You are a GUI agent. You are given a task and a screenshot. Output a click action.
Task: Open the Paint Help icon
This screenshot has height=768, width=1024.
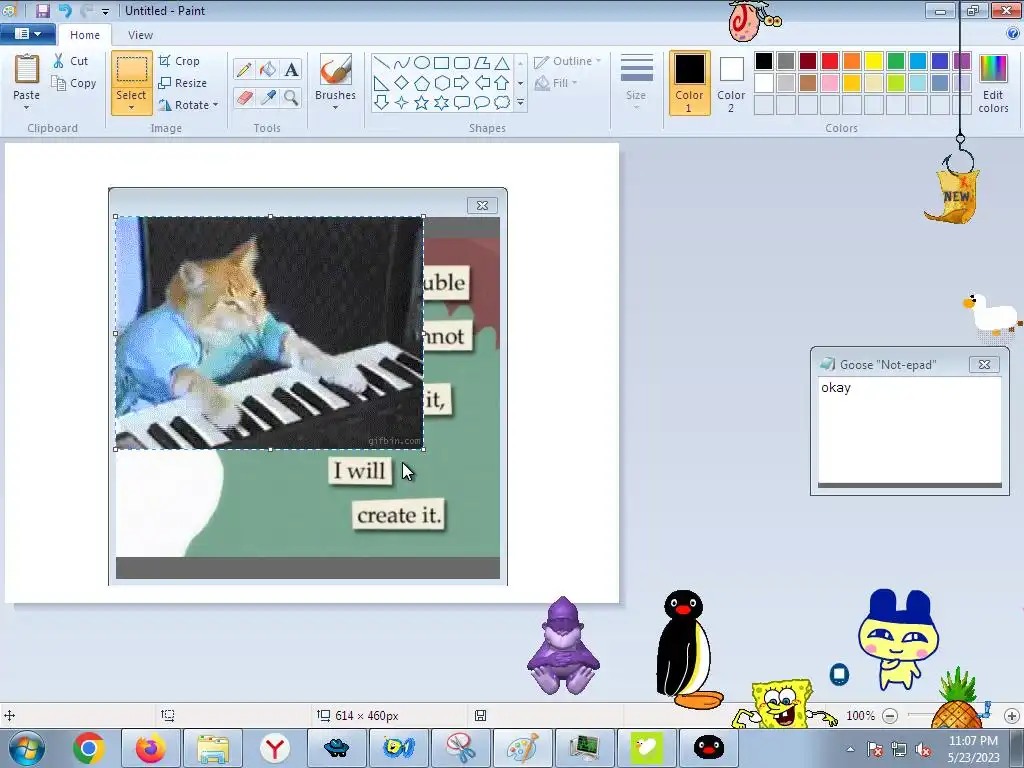[x=1012, y=33]
